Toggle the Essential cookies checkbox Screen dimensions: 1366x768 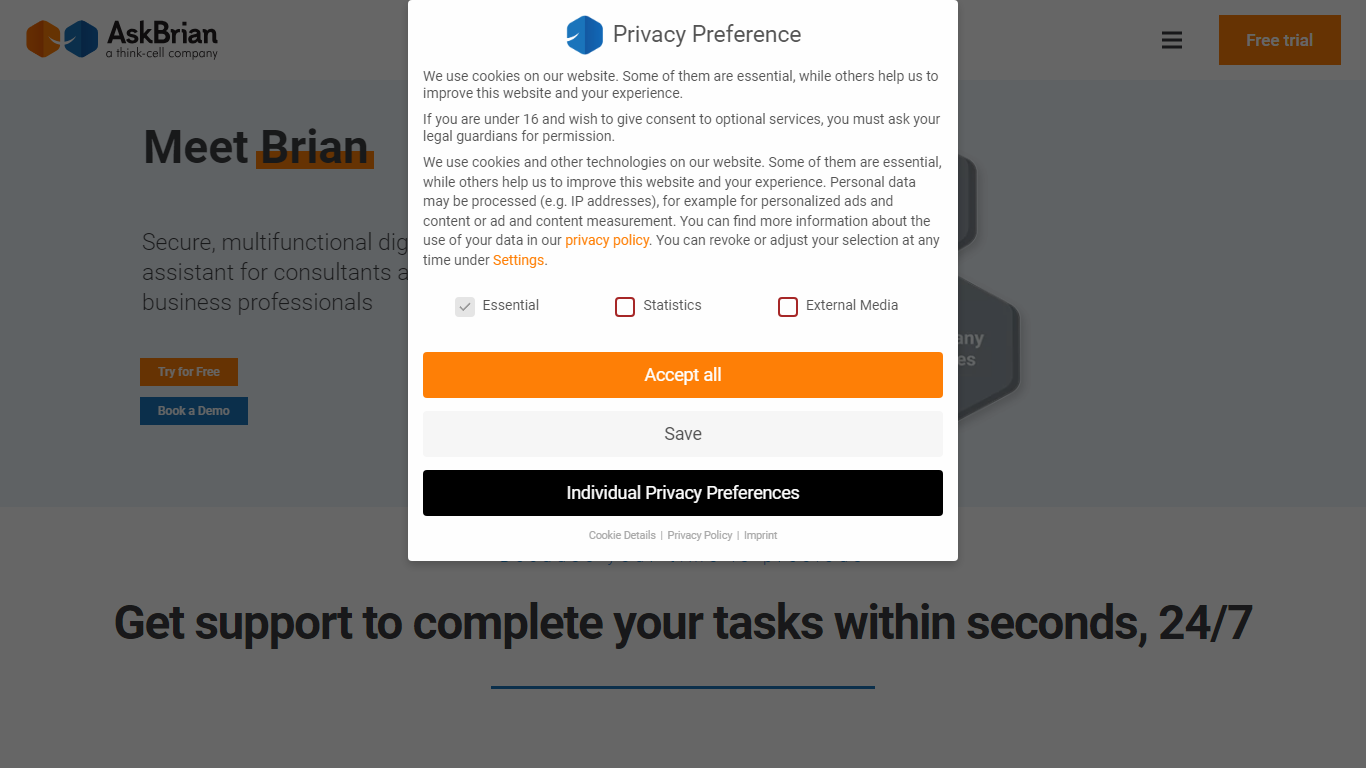465,306
